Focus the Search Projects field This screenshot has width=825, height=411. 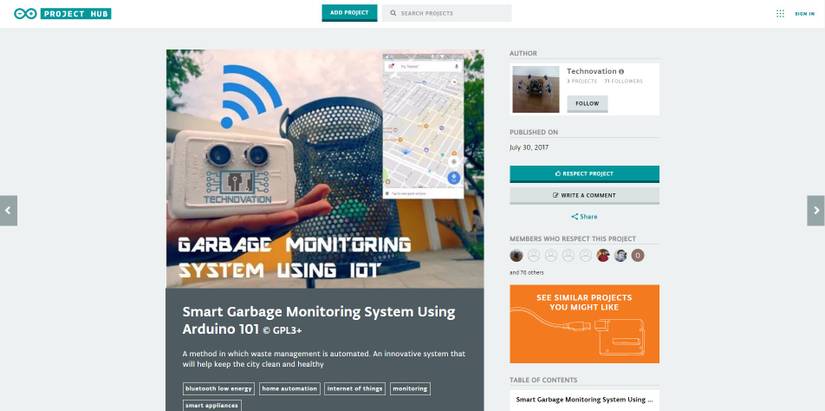click(x=447, y=13)
